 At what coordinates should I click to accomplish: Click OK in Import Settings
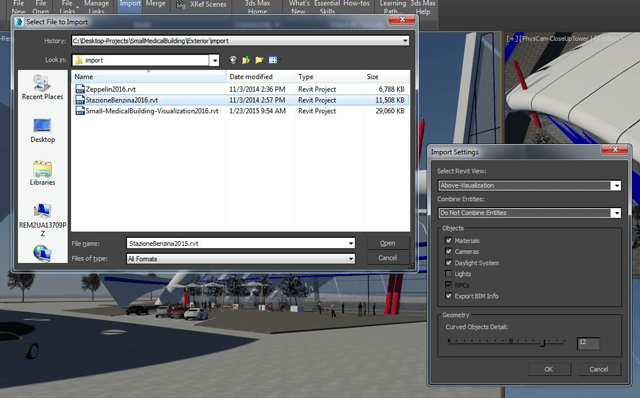click(x=549, y=369)
